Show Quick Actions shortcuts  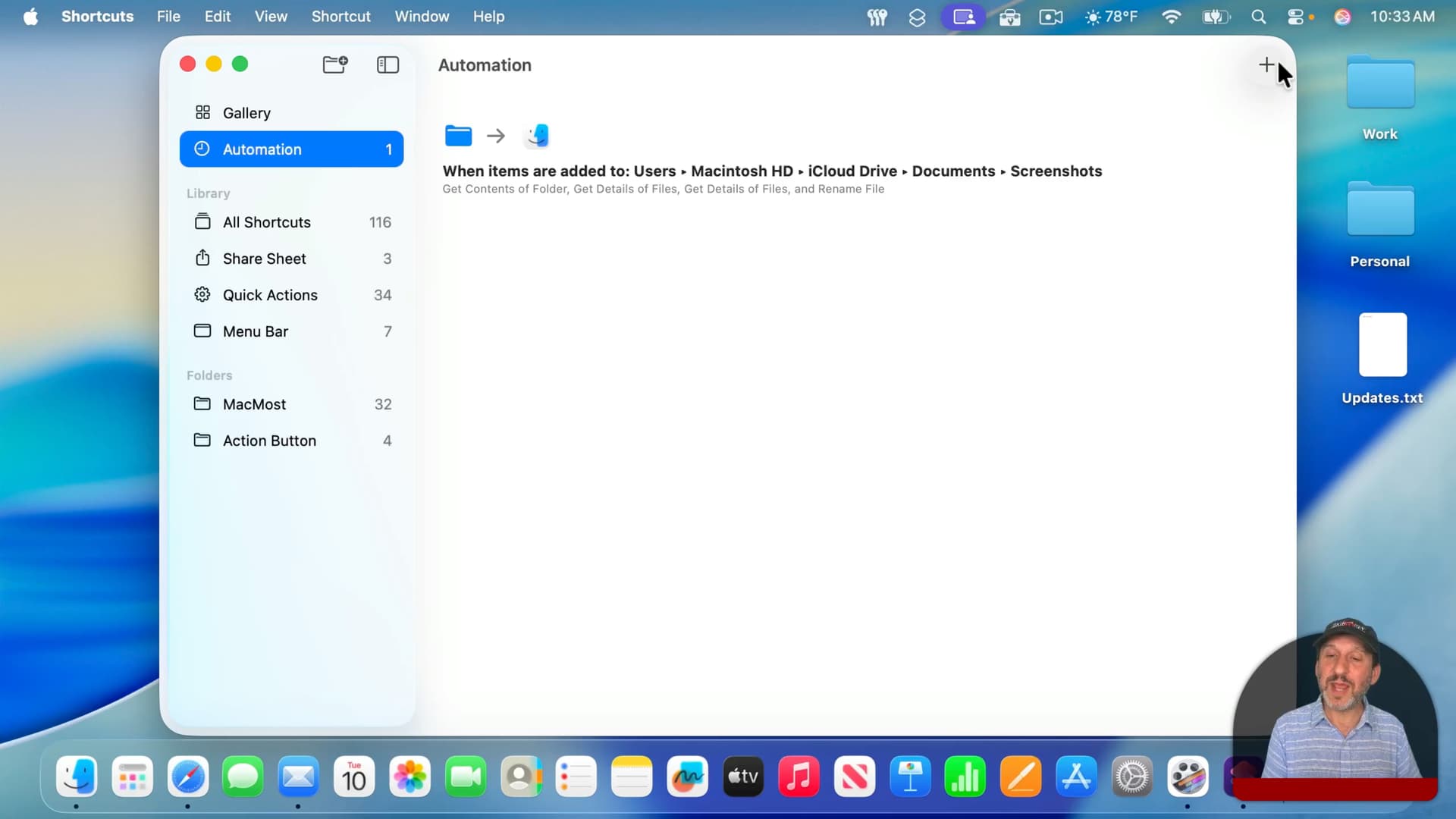[x=270, y=295]
